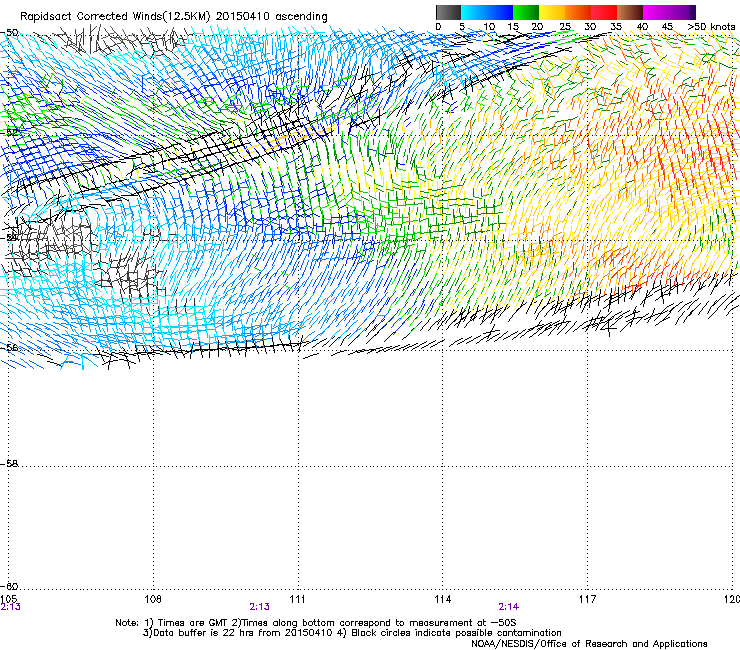The height and width of the screenshot is (650, 740).
Task: Click latitude label '-60' at bottom left
Action: 10,587
